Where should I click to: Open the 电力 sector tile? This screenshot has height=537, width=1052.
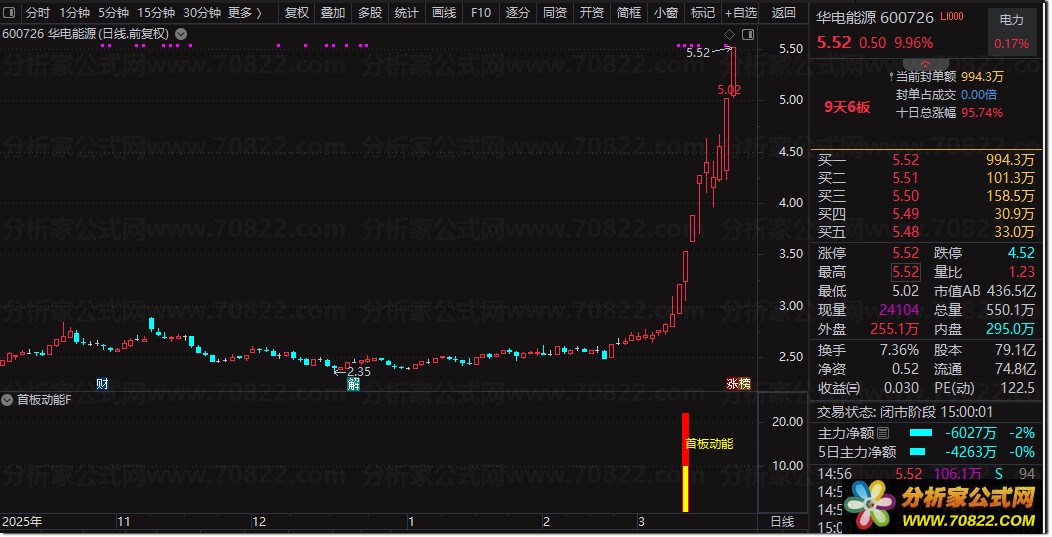1012,31
